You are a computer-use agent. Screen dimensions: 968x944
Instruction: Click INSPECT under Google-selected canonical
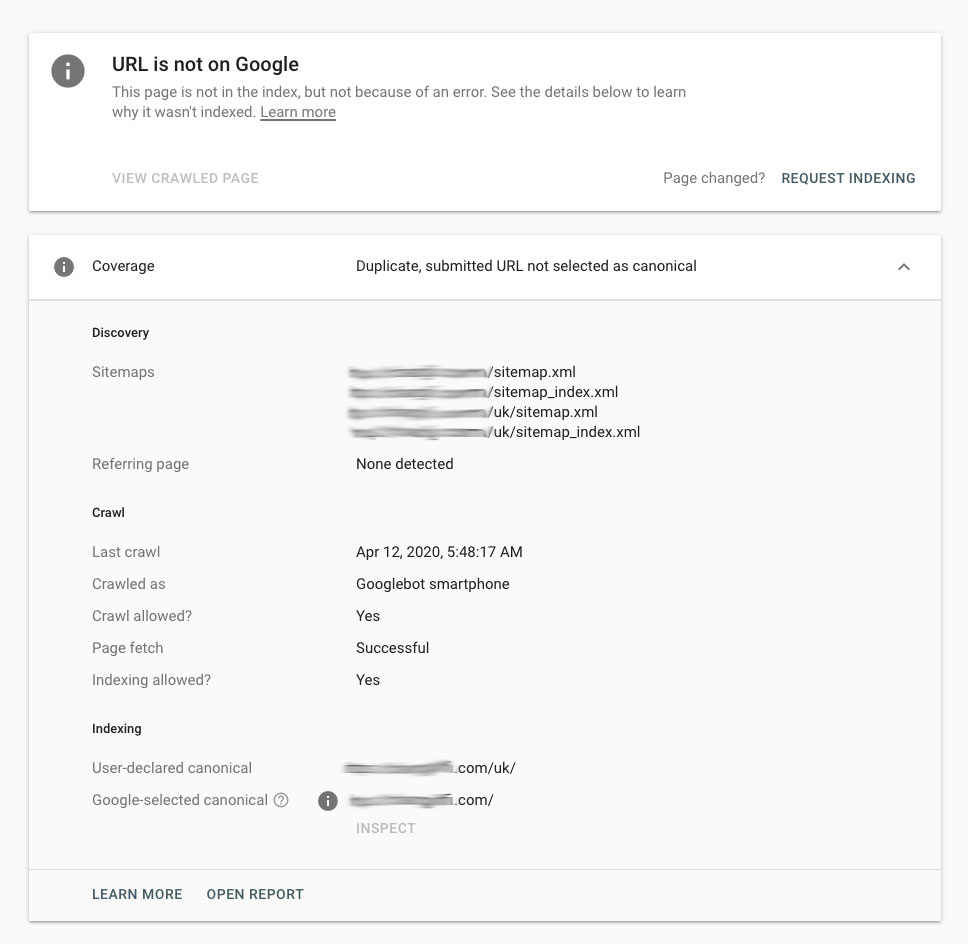tap(385, 828)
